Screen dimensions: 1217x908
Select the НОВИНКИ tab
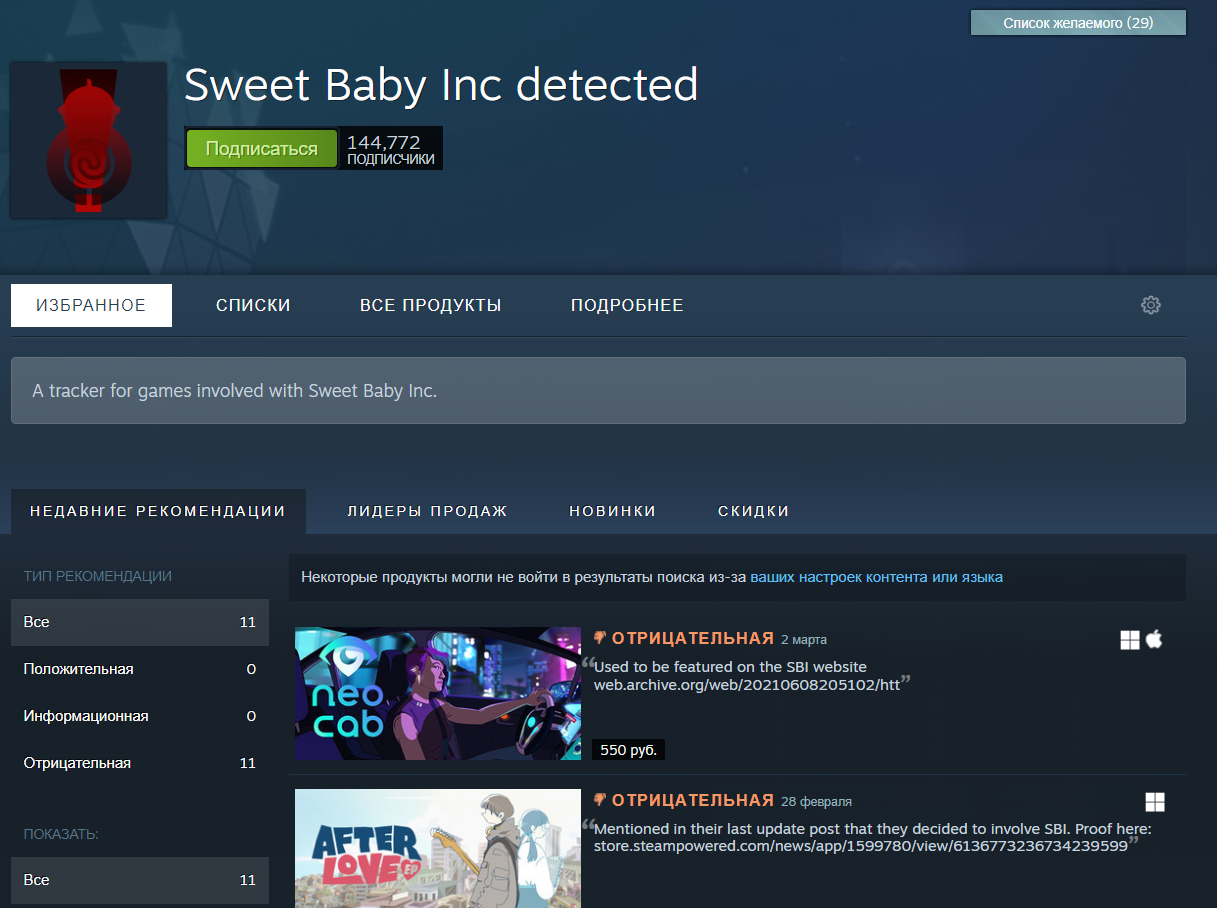click(613, 511)
